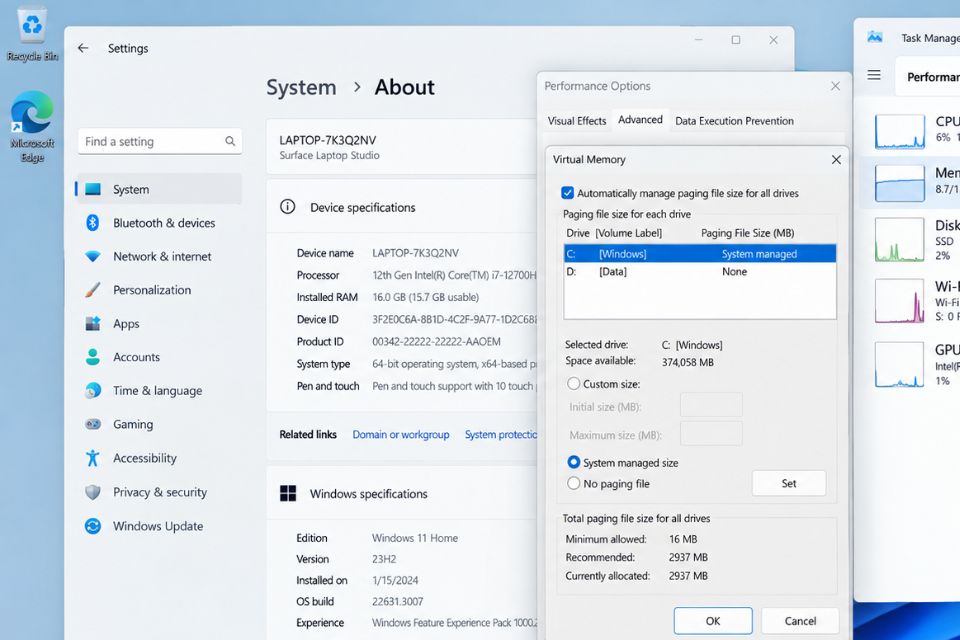
Task: Click Installed RAM 16.0 GB value
Action: click(425, 297)
